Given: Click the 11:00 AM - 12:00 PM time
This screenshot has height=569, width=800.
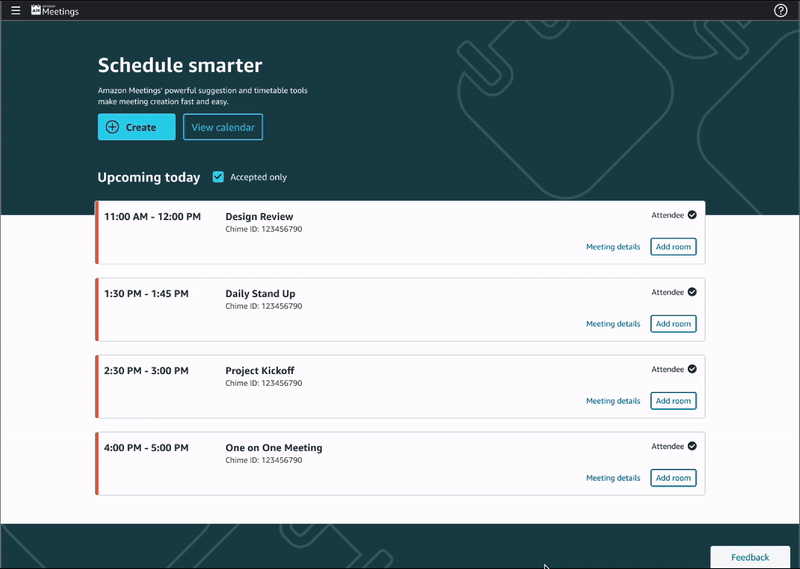Looking at the screenshot, I should [x=153, y=217].
